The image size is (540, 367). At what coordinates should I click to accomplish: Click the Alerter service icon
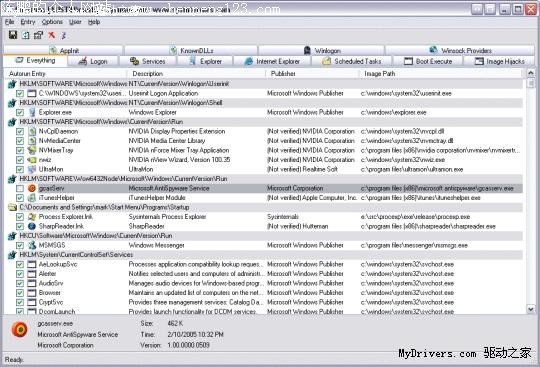pos(32,274)
